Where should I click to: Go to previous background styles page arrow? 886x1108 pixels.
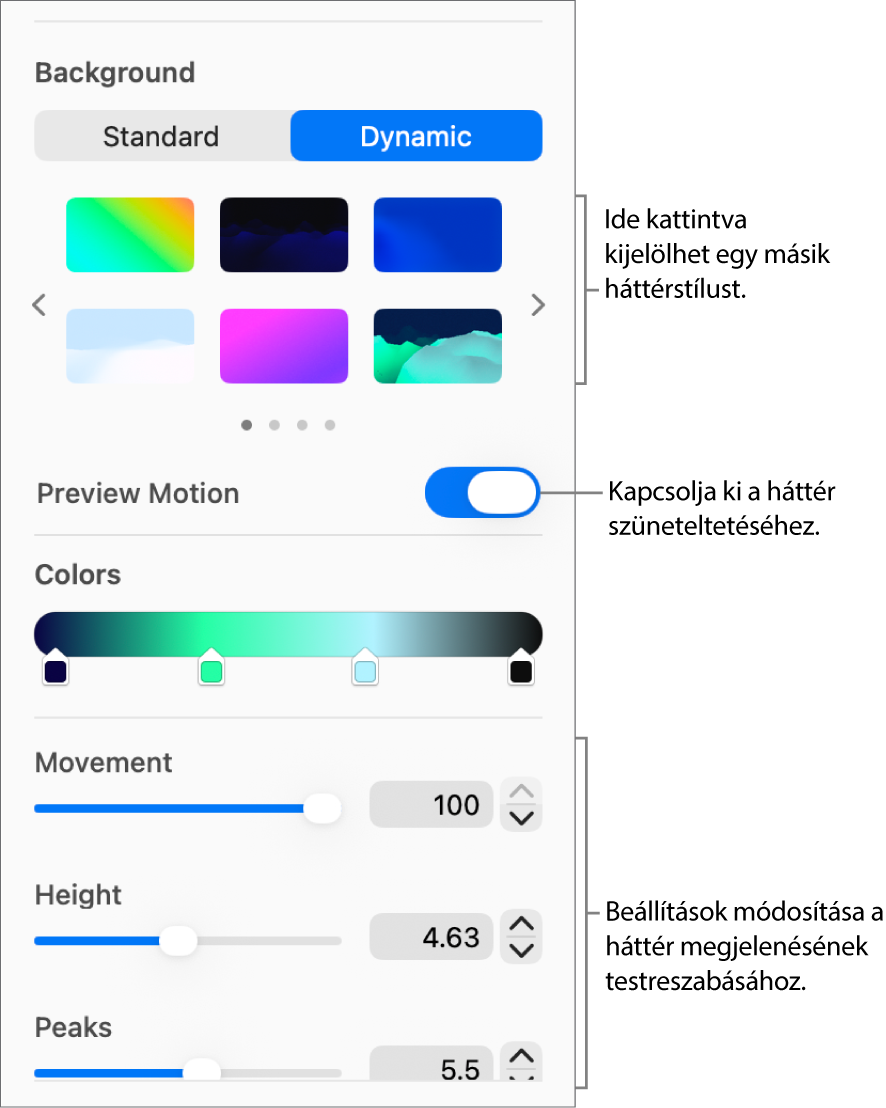40,305
